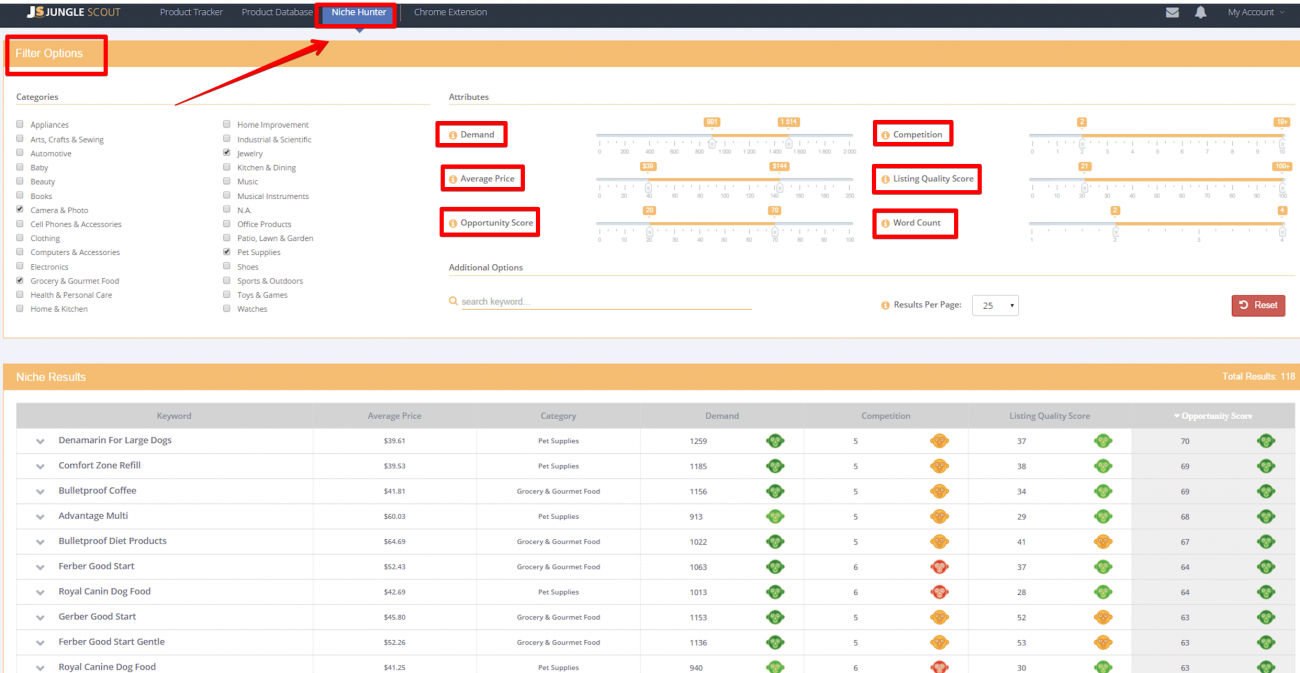Screen dimensions: 1300x673
Task: Open the My Account menu
Action: coord(1254,12)
